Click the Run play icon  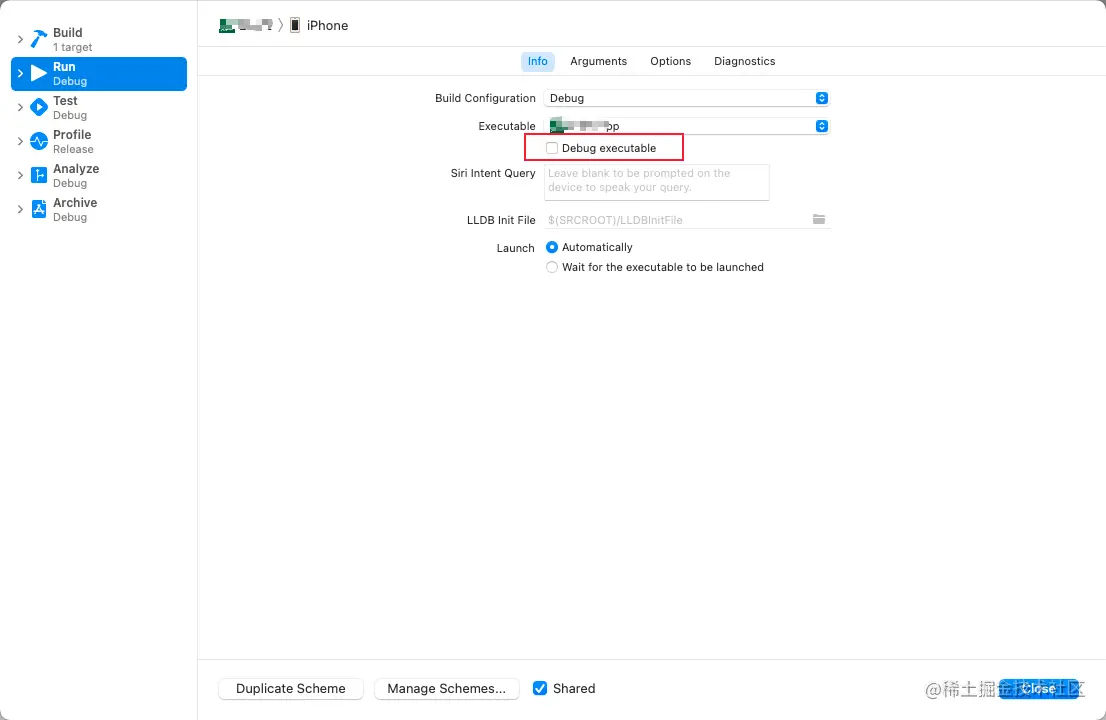[x=39, y=73]
